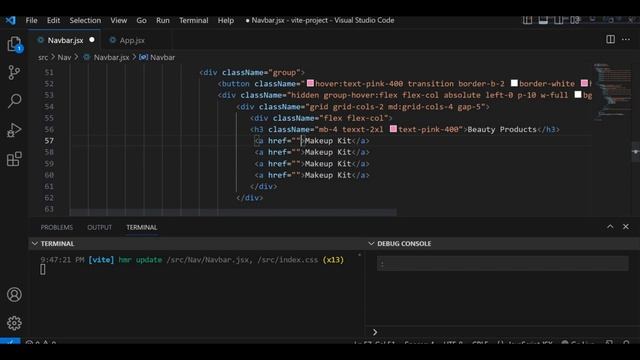Click pink swatch before hover:text-pink-400
This screenshot has height=360, width=640.
[x=310, y=83]
